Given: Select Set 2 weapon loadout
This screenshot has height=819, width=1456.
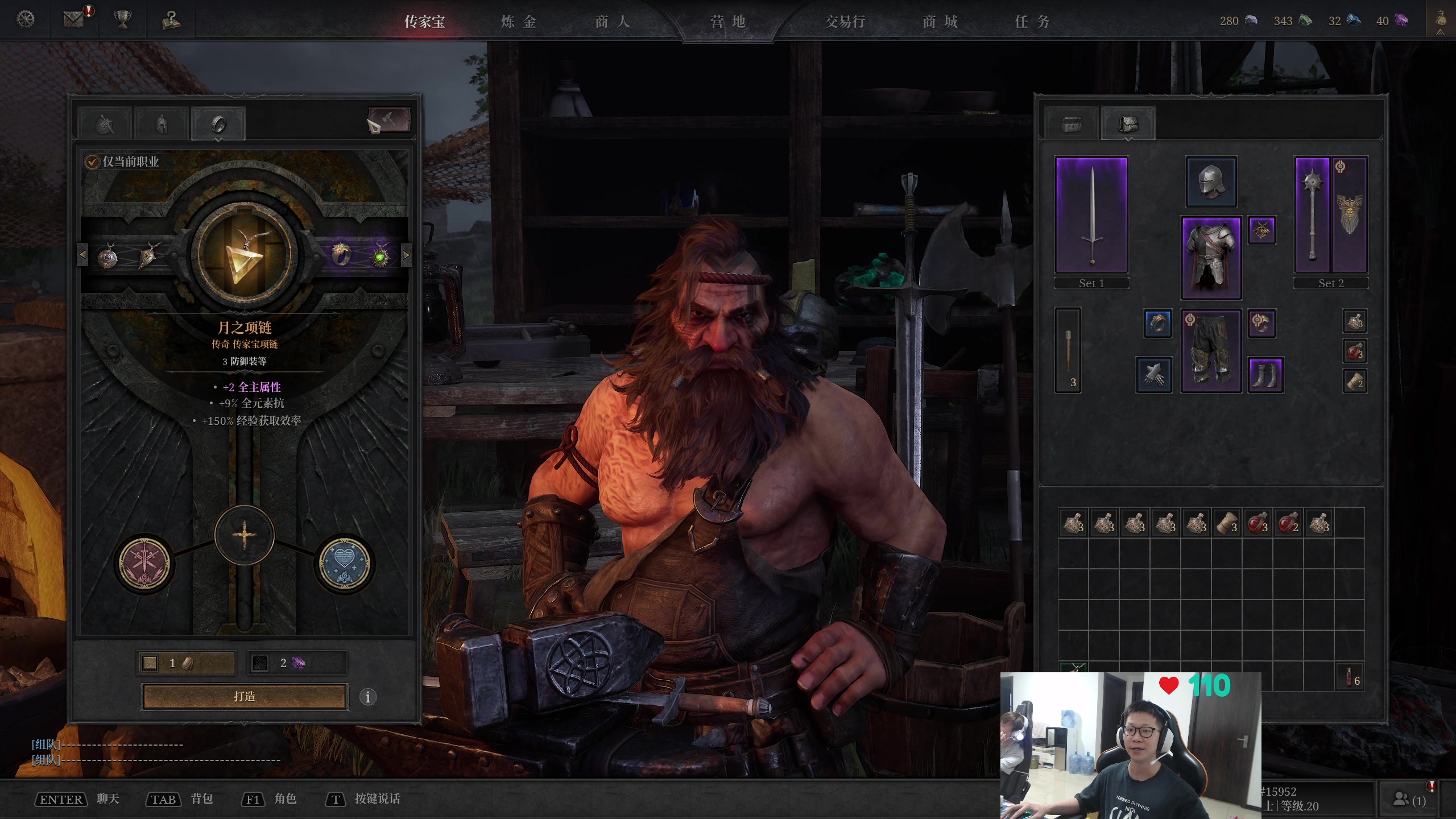Looking at the screenshot, I should 1330,283.
